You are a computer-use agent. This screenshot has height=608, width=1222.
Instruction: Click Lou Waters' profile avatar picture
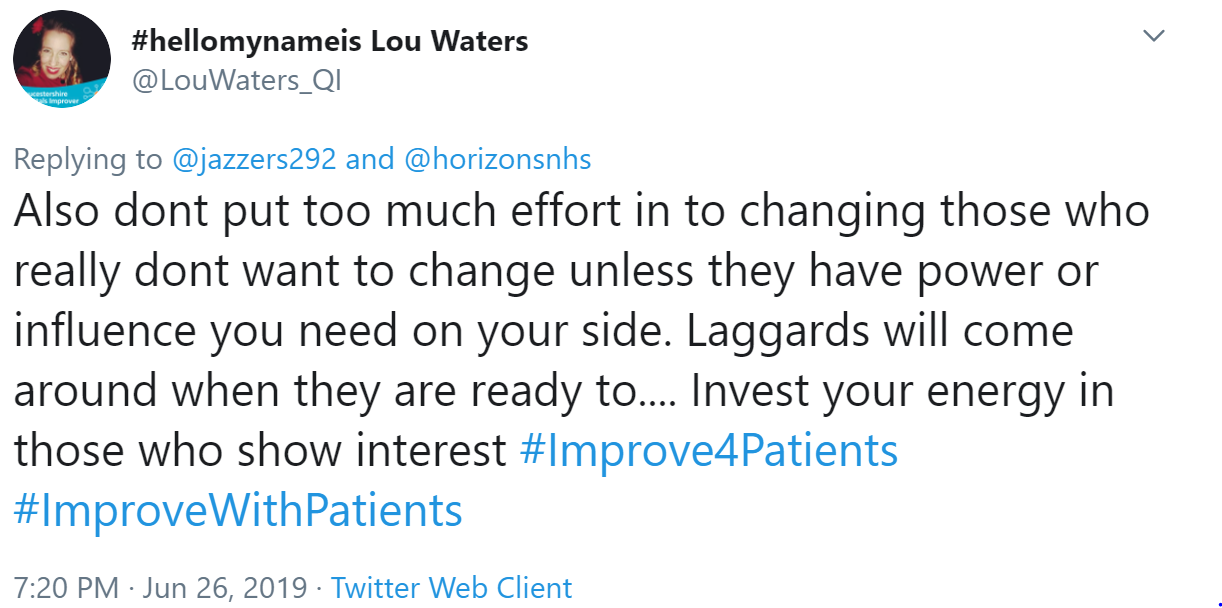[62, 60]
